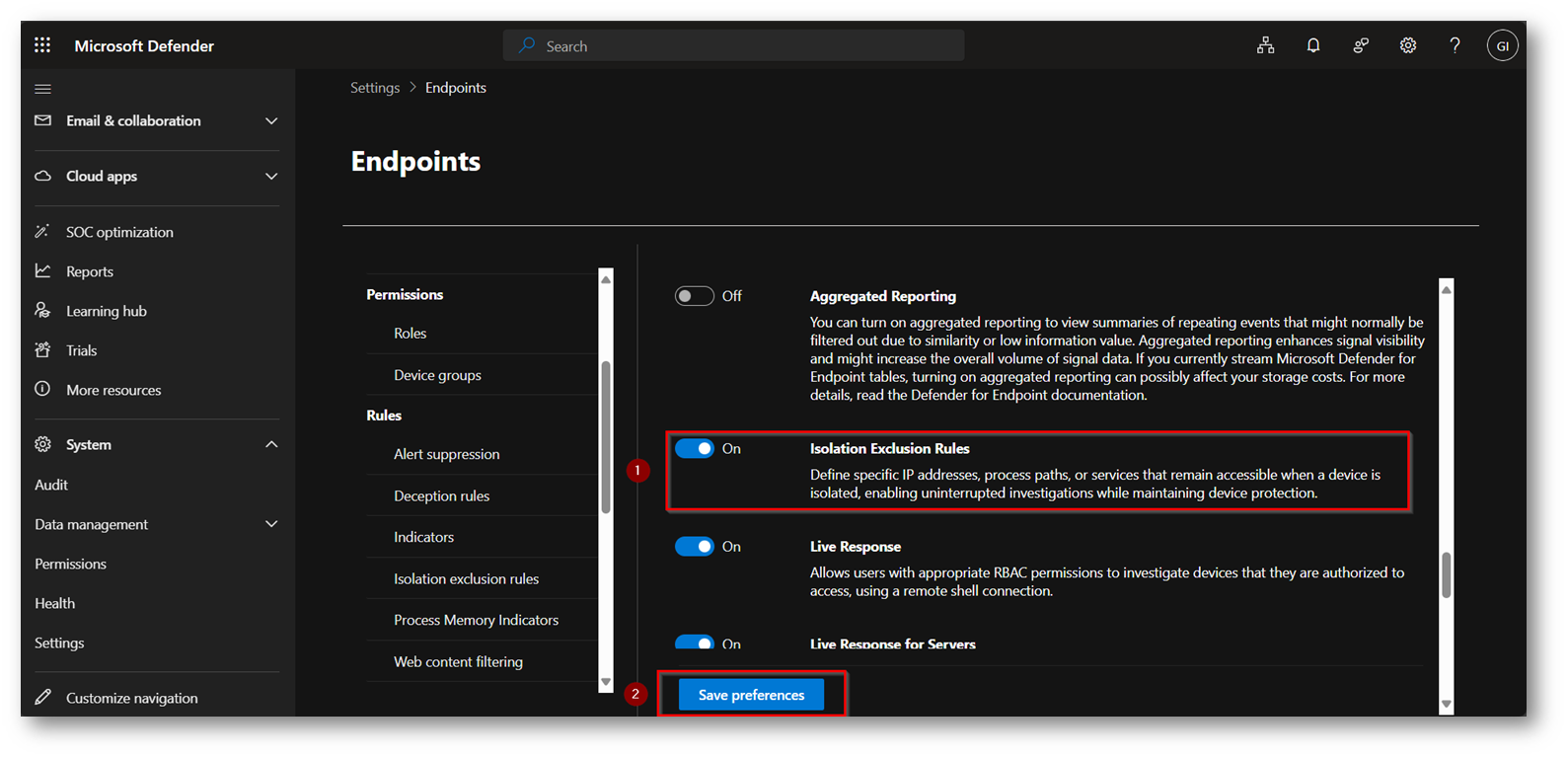The image size is (1568, 758).
Task: Click the settings list scrollbar thumb
Action: pos(606,436)
